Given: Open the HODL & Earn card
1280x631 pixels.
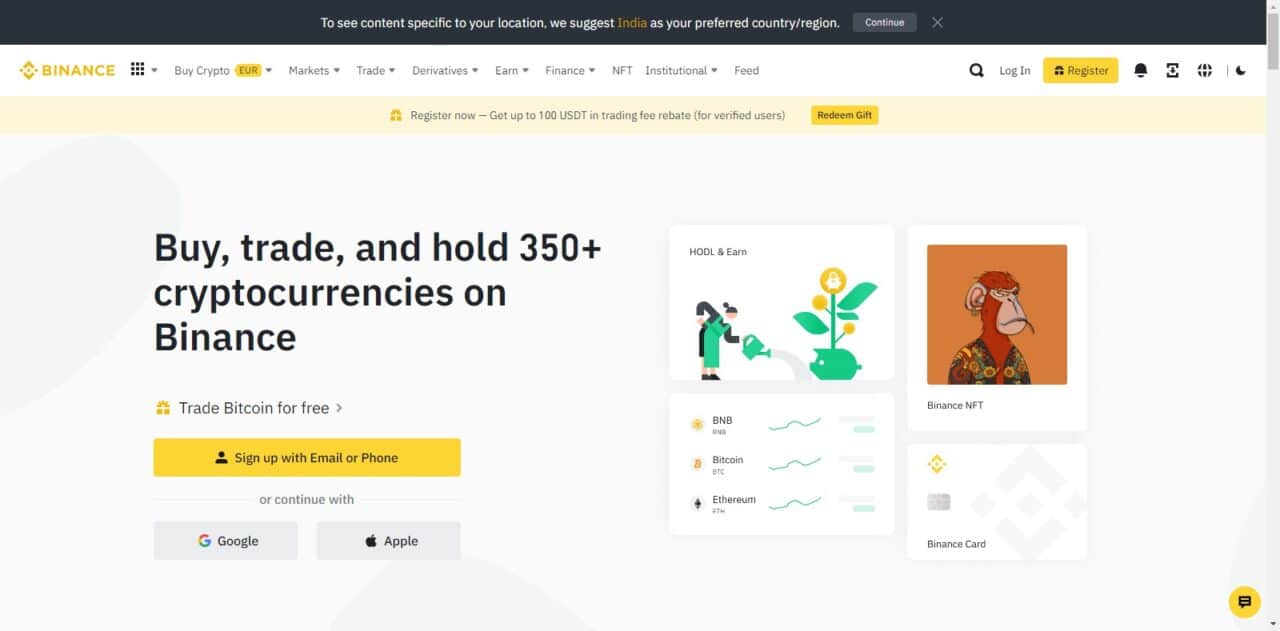Looking at the screenshot, I should (x=782, y=302).
